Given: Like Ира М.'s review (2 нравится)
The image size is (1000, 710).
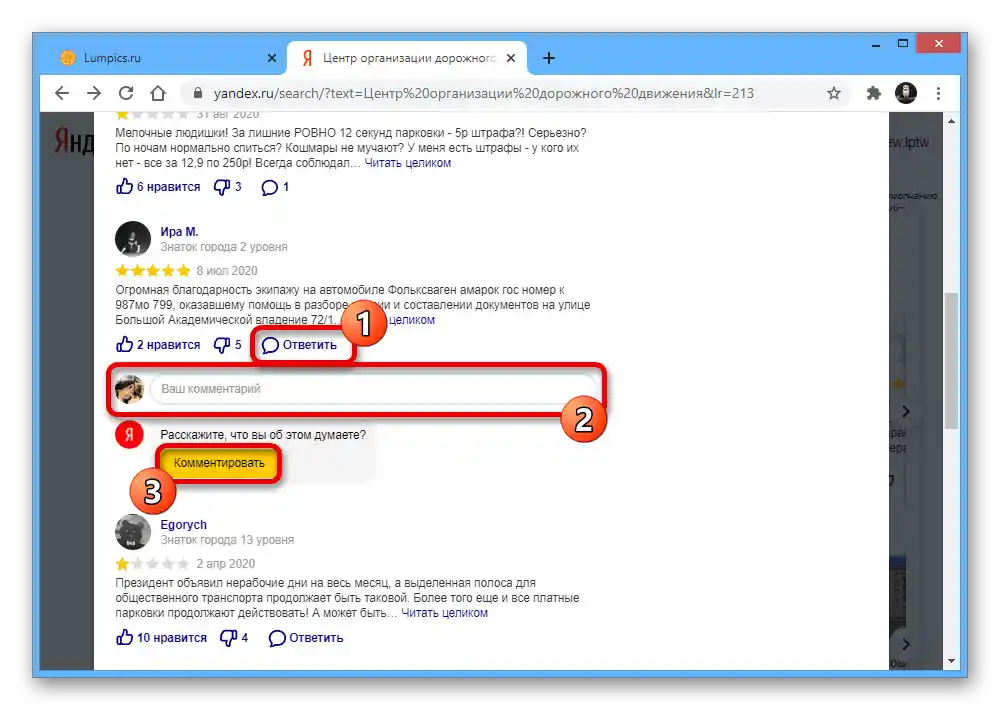Looking at the screenshot, I should 158,345.
